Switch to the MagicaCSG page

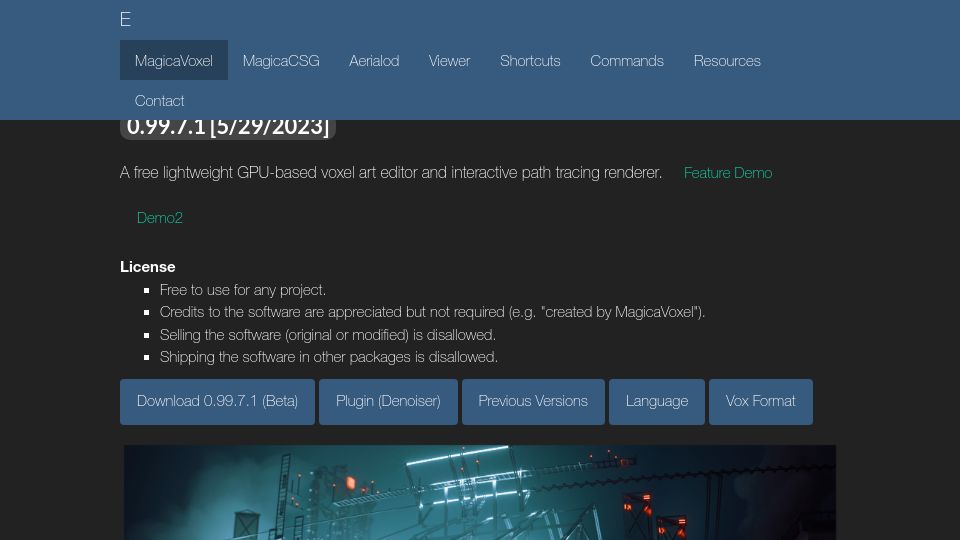click(281, 60)
